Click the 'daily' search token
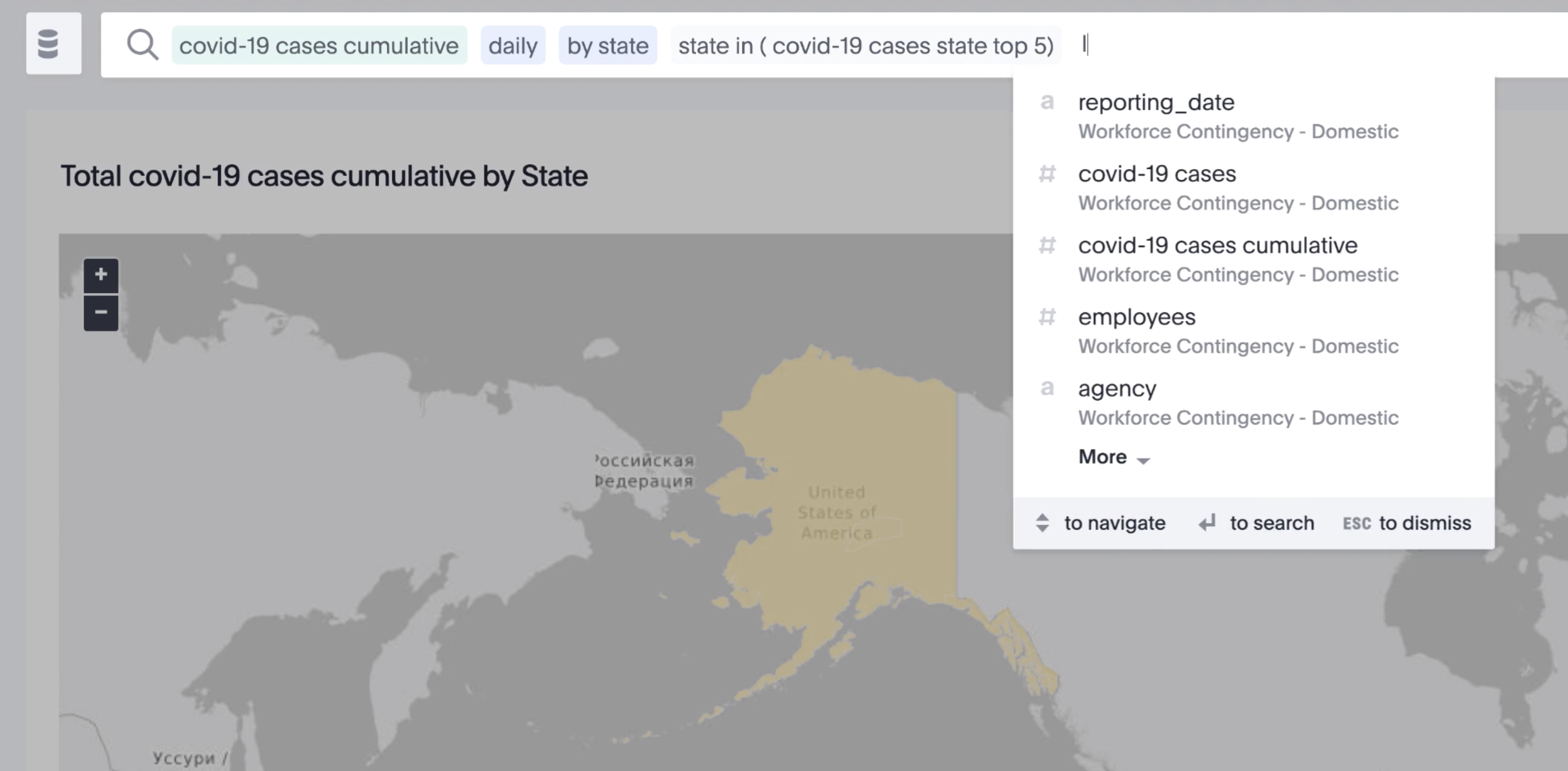Viewport: 1568px width, 771px height. 512,45
